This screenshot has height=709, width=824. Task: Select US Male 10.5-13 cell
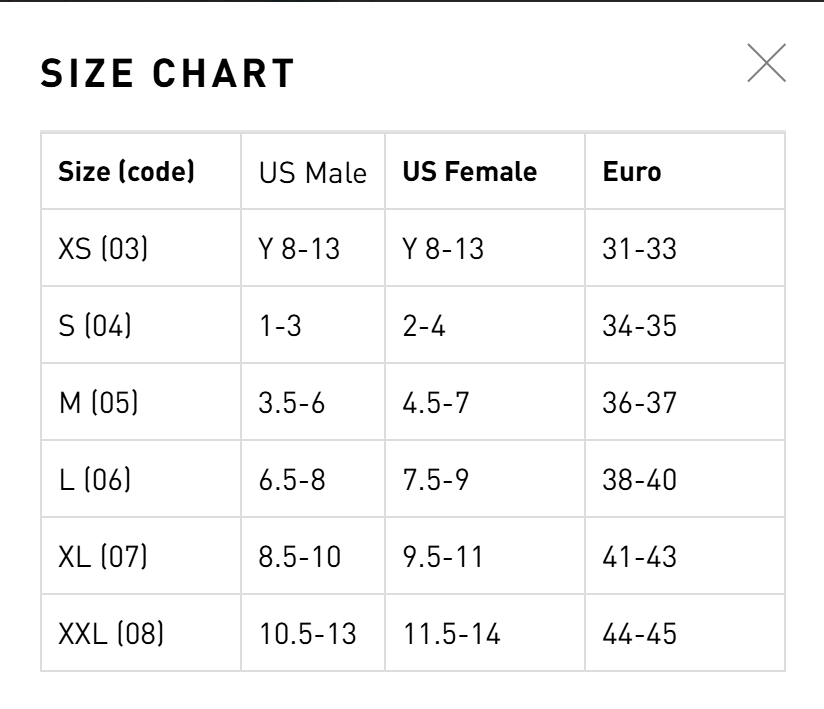[x=307, y=633]
